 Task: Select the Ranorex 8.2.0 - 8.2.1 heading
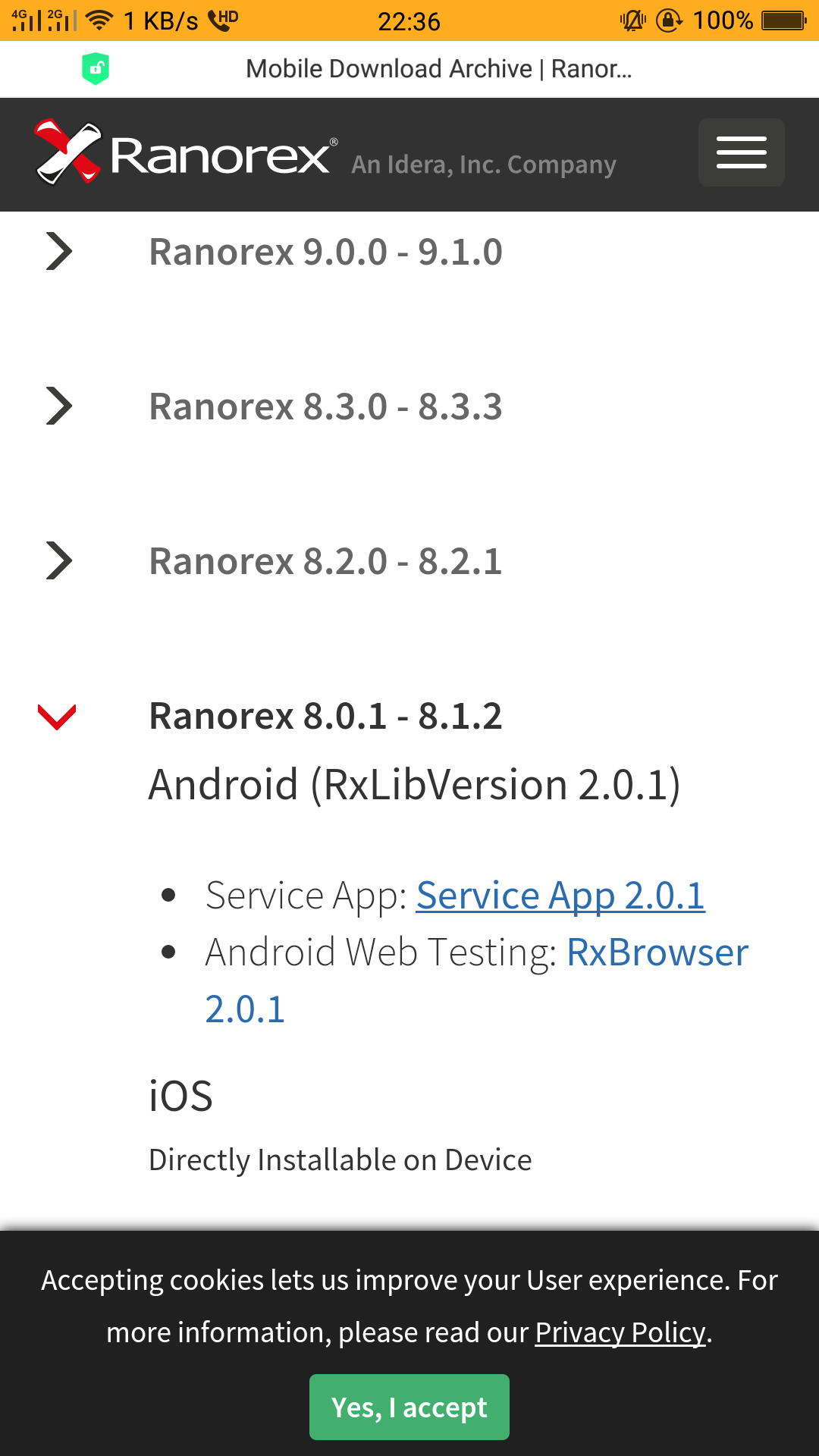(325, 561)
